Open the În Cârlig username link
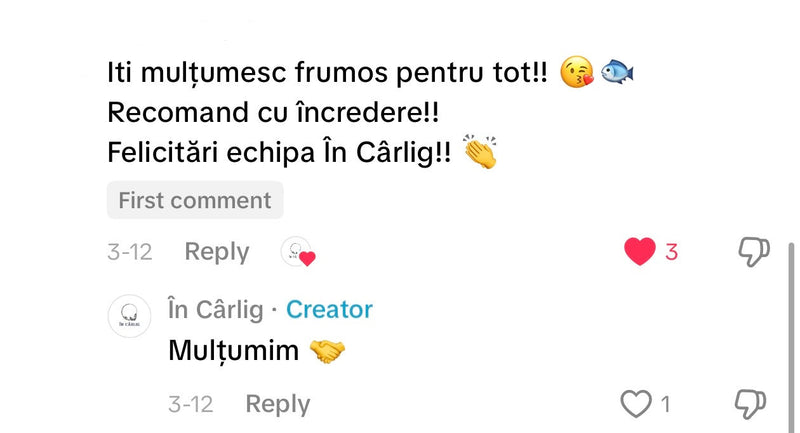The width and height of the screenshot is (800, 433). (216, 310)
